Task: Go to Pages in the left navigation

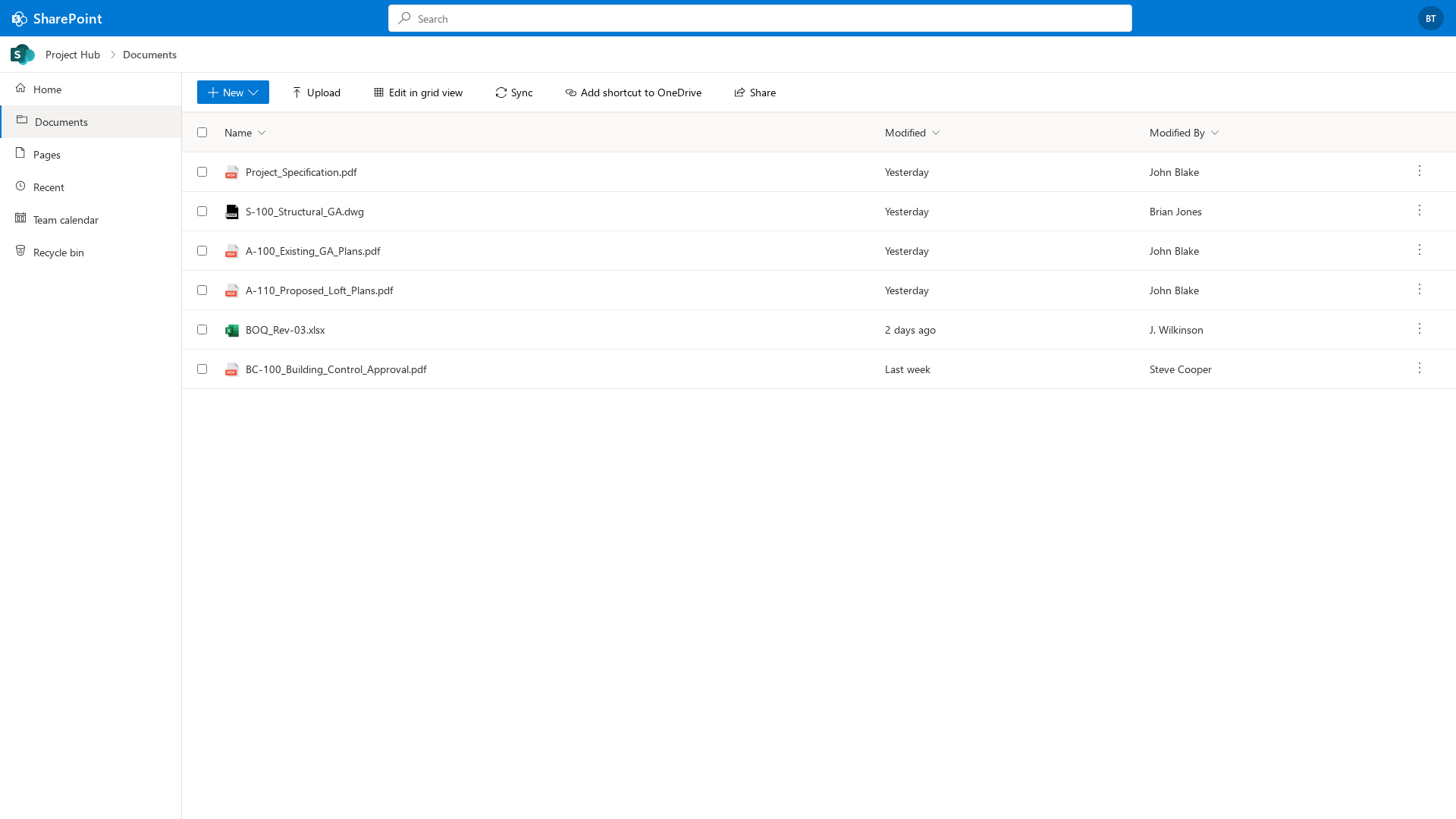Action: click(91, 154)
